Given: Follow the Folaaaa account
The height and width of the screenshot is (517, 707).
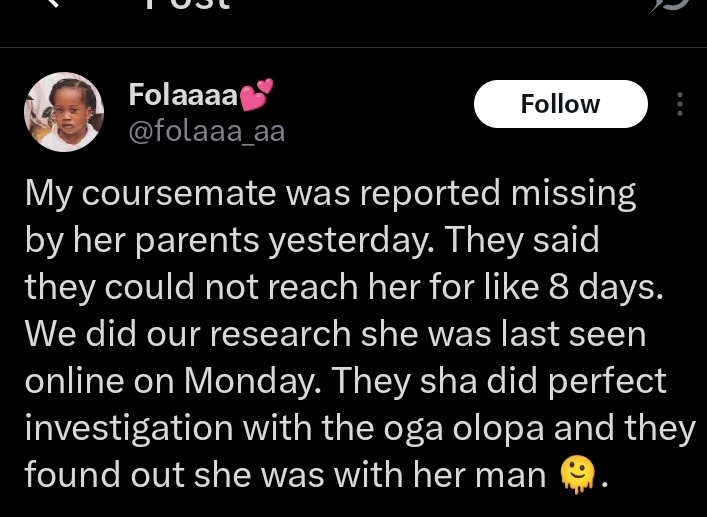Looking at the screenshot, I should coord(560,104).
